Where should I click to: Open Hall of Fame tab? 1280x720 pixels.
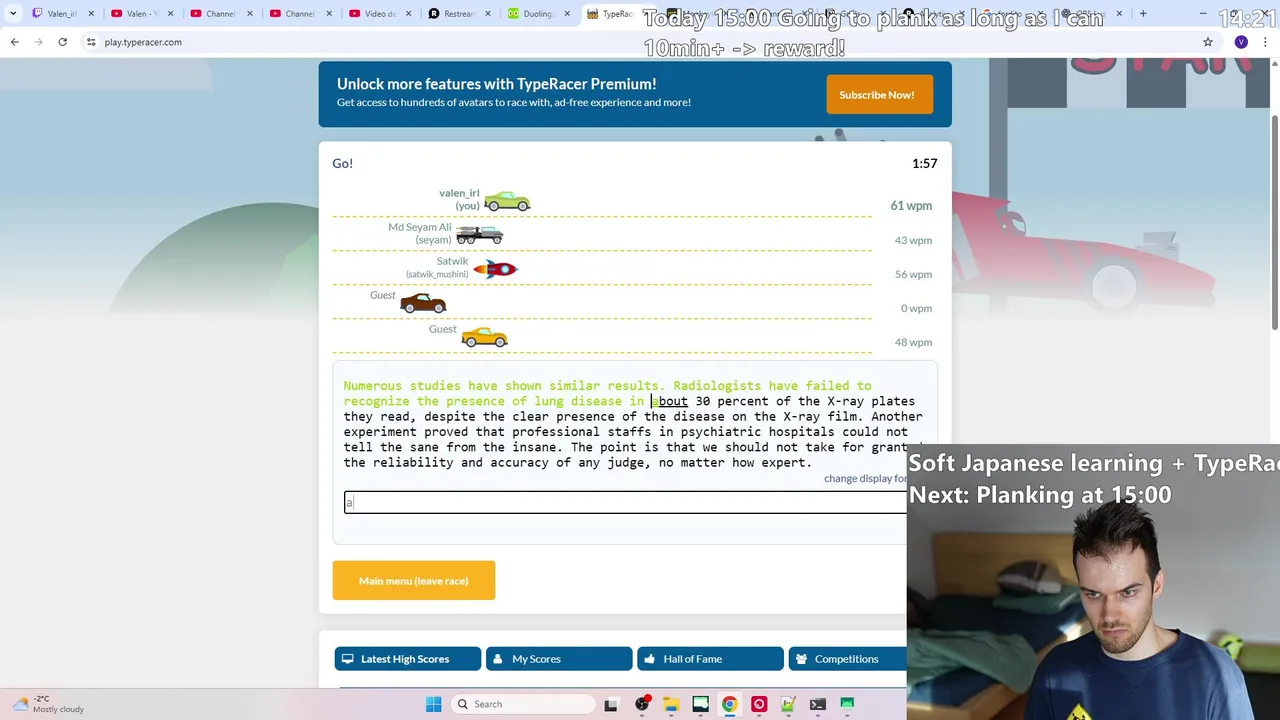click(x=710, y=659)
